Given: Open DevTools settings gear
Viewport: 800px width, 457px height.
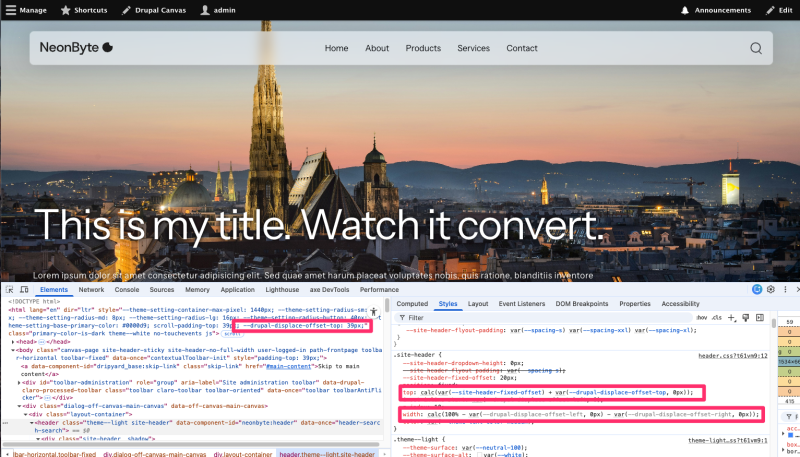Looking at the screenshot, I should point(771,289).
